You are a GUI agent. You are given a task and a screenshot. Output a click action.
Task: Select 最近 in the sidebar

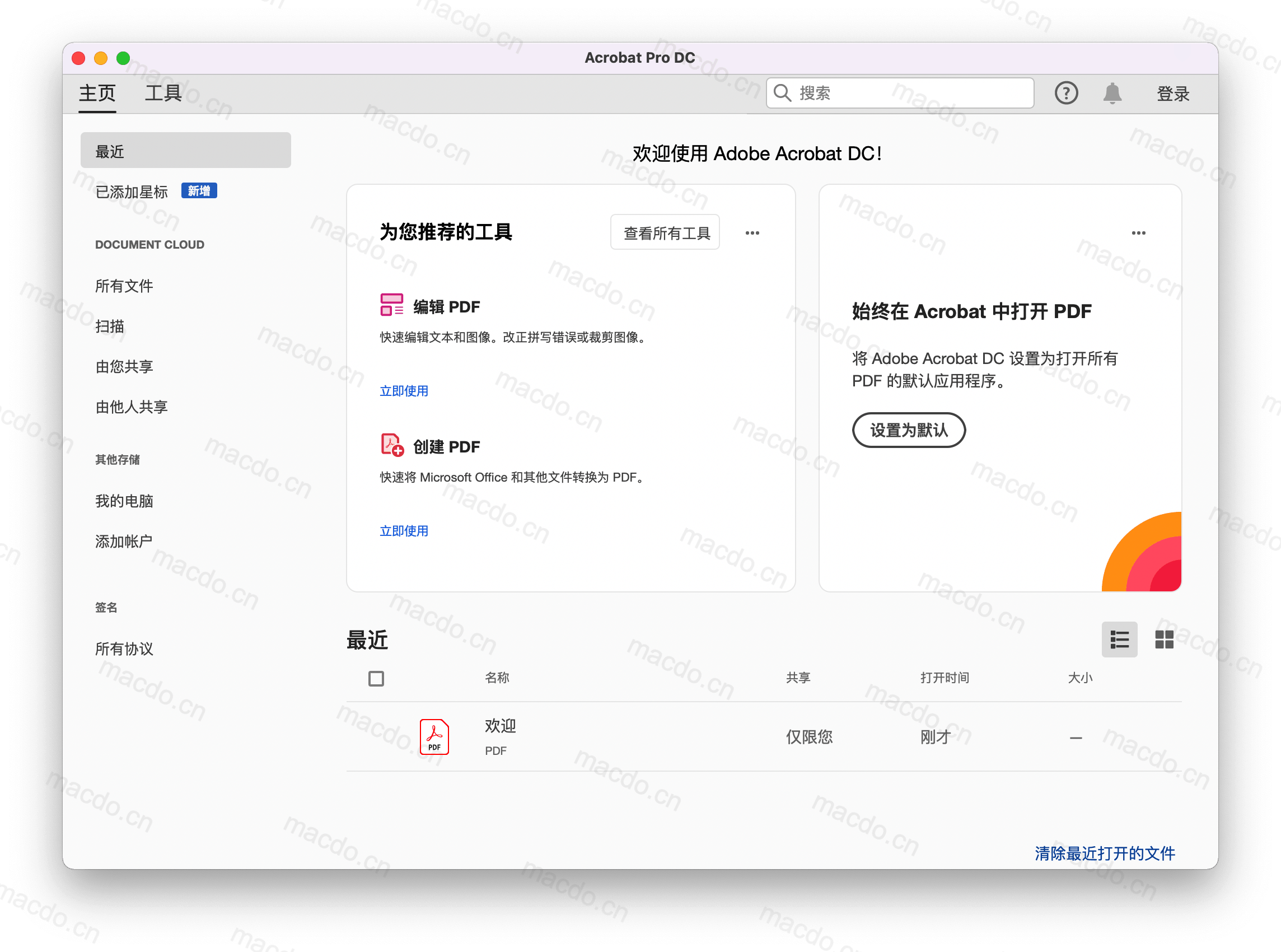[x=185, y=151]
